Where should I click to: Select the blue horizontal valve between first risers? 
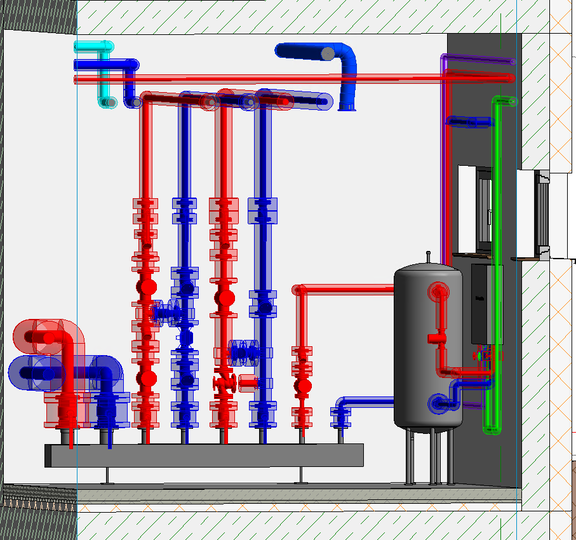(x=167, y=313)
